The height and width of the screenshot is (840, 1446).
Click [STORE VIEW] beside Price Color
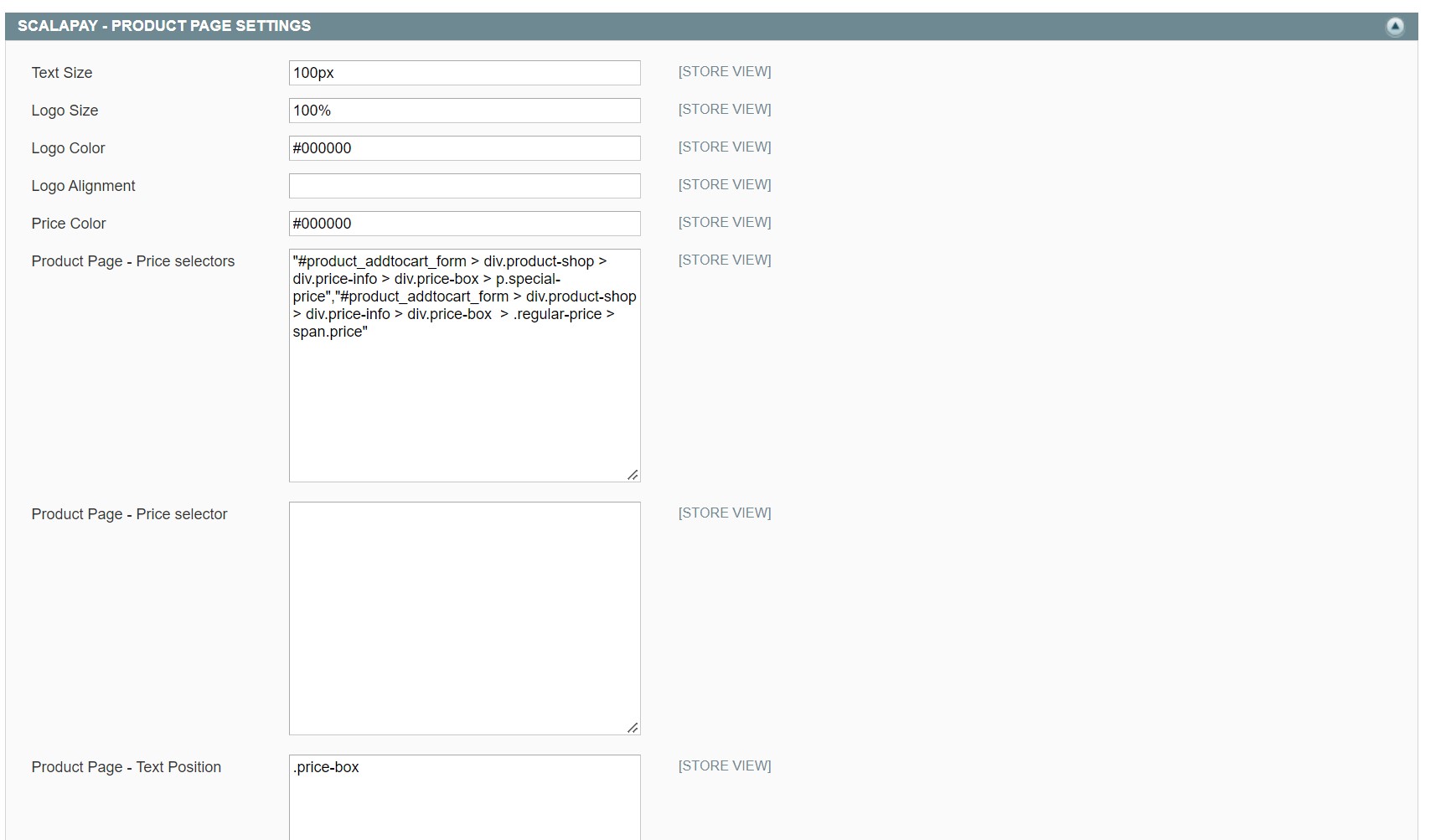(725, 223)
